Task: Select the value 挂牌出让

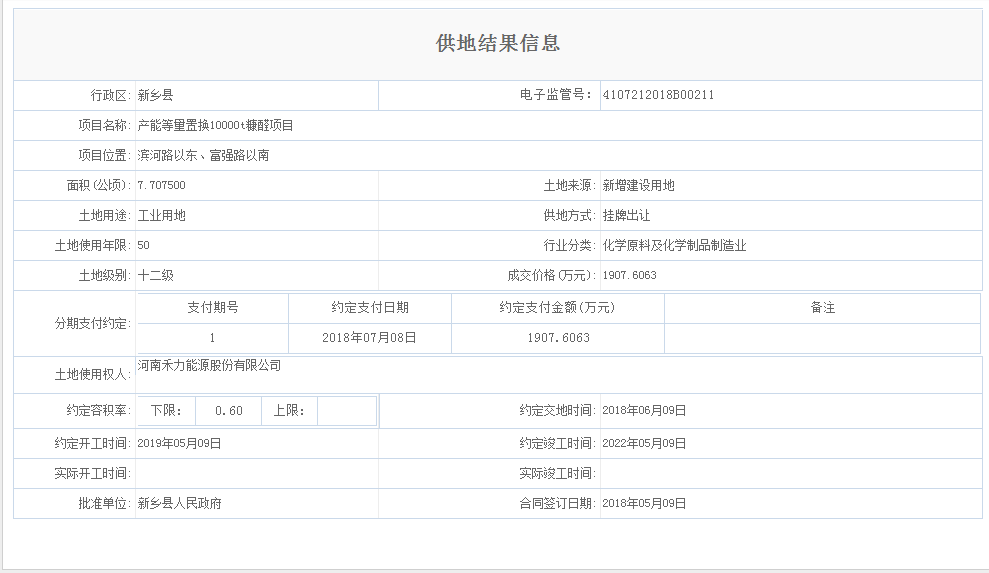Action: click(x=626, y=215)
